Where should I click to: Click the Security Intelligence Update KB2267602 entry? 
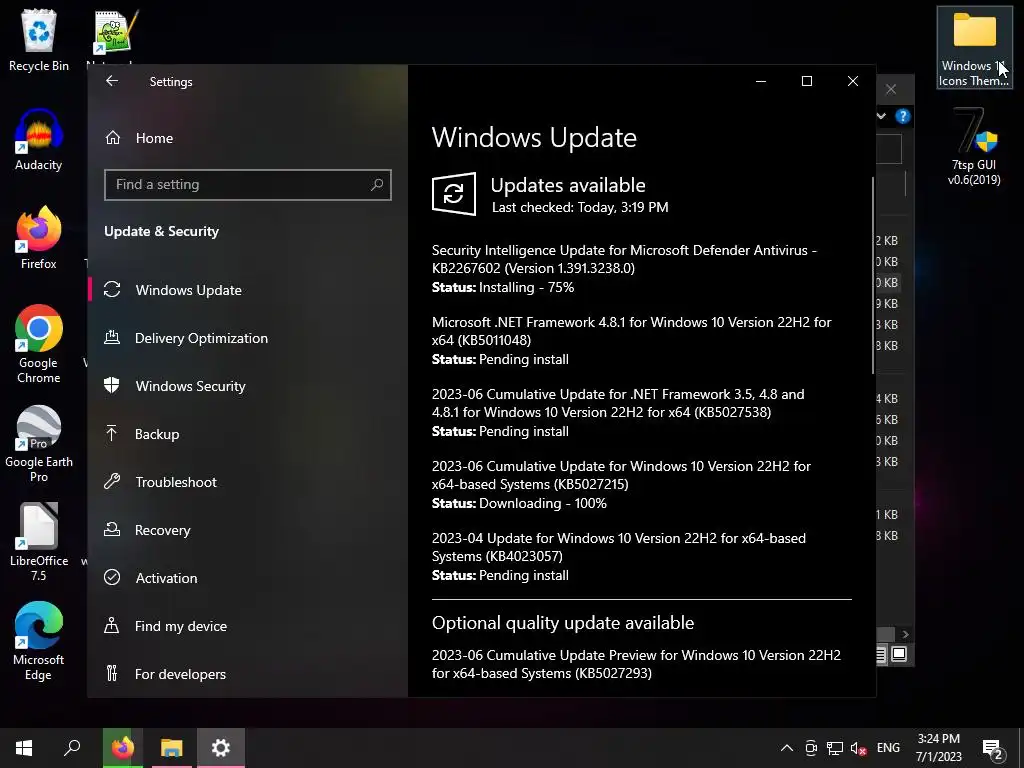pyautogui.click(x=624, y=259)
